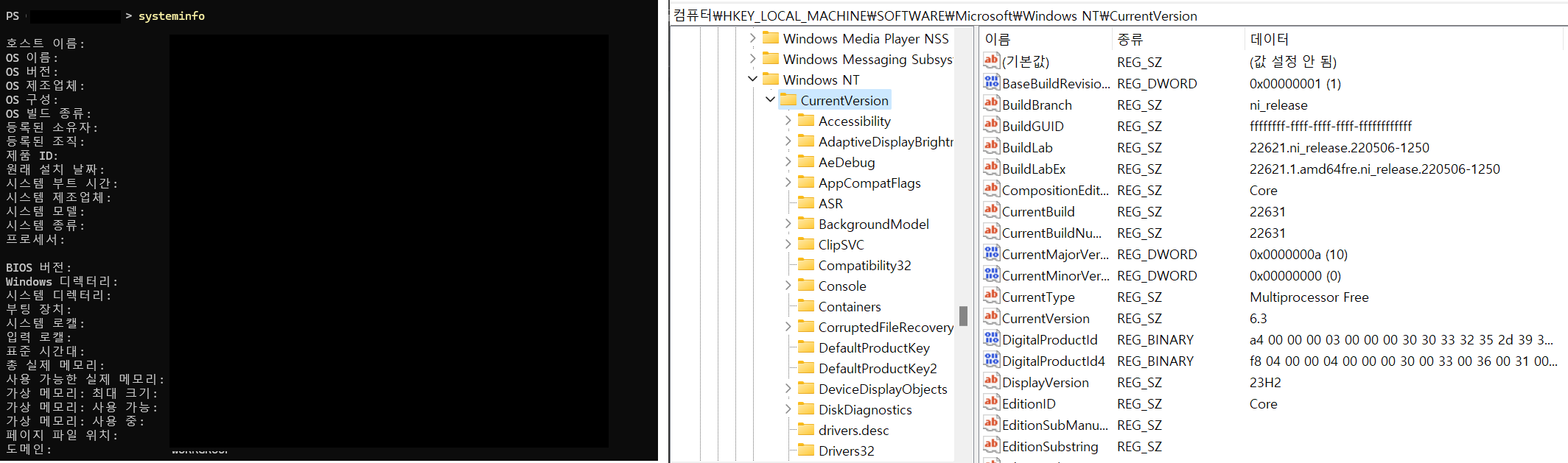Click the CurrentType string icon
This screenshot has width=1568, height=463.
point(992,295)
